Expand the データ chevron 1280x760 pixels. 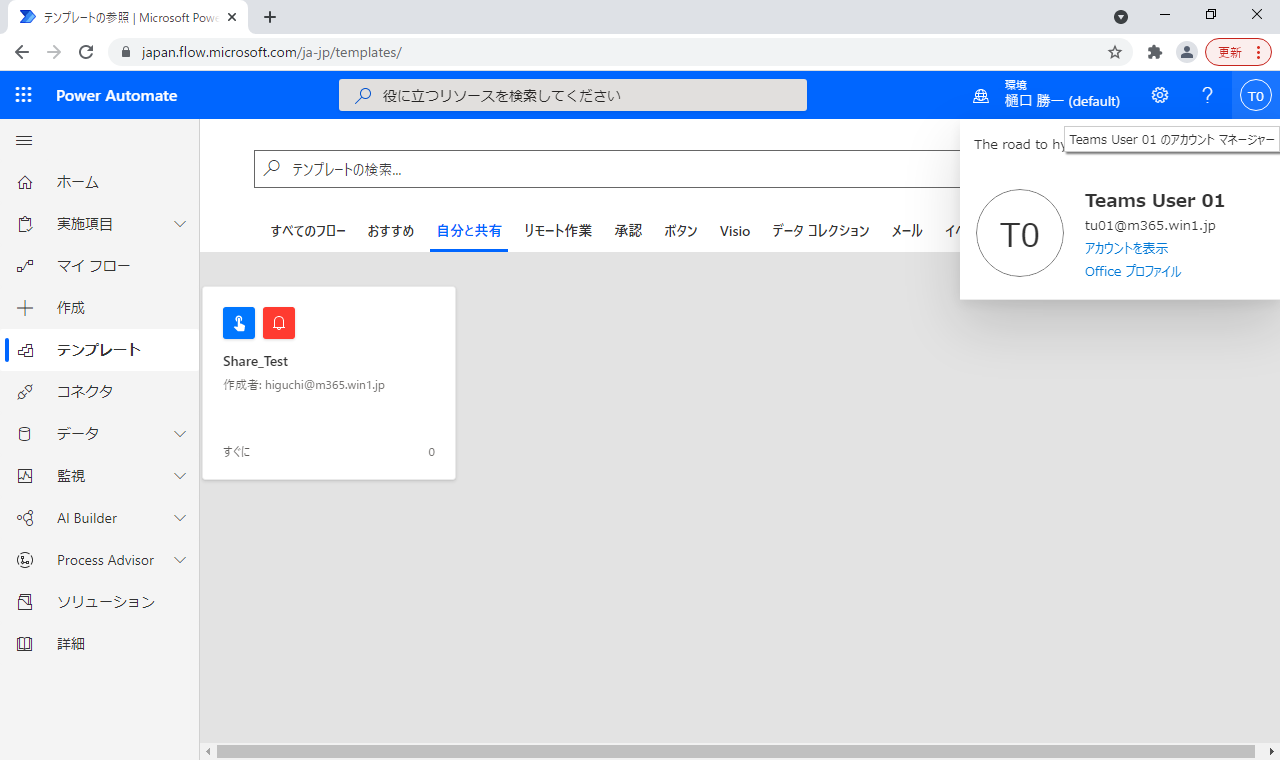[180, 434]
